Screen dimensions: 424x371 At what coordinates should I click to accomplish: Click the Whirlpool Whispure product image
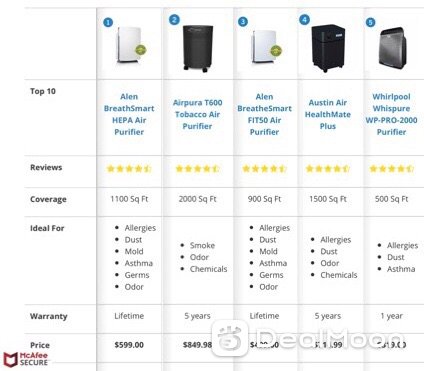coord(393,49)
